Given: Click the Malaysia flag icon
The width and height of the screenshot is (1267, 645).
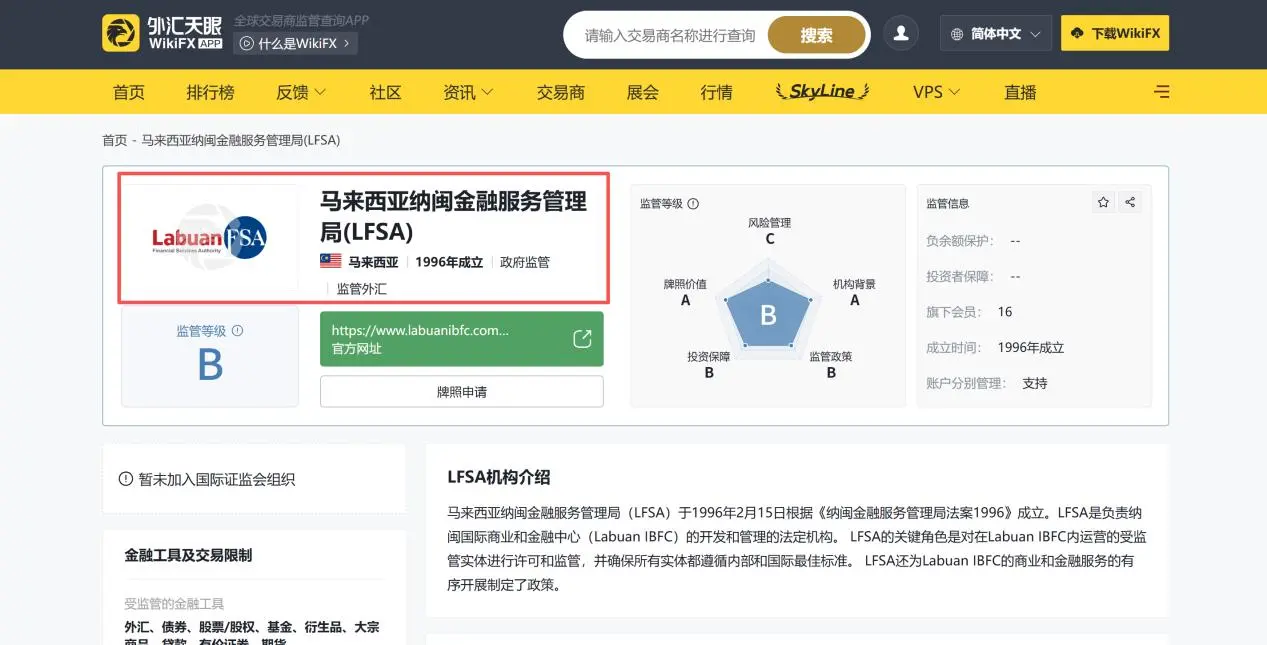Looking at the screenshot, I should [331, 262].
